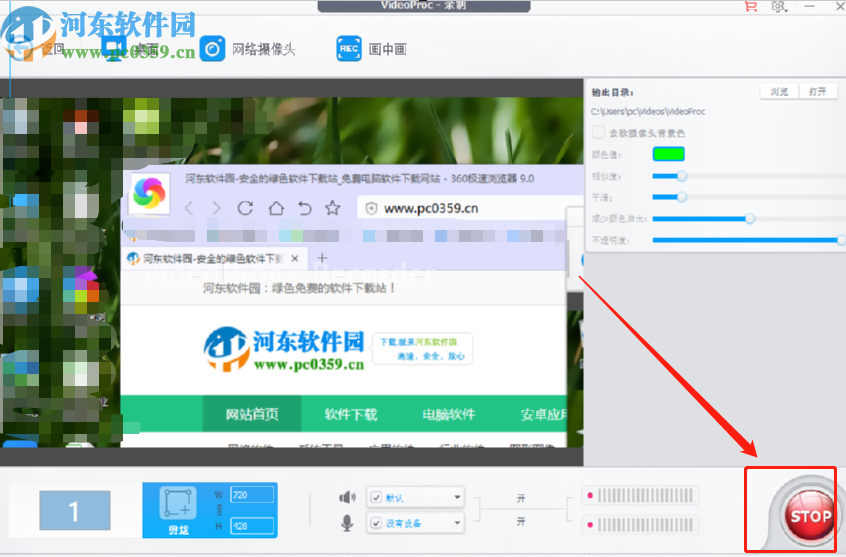Click the W width field showing 720
Viewport: 846px width, 557px height.
point(252,495)
